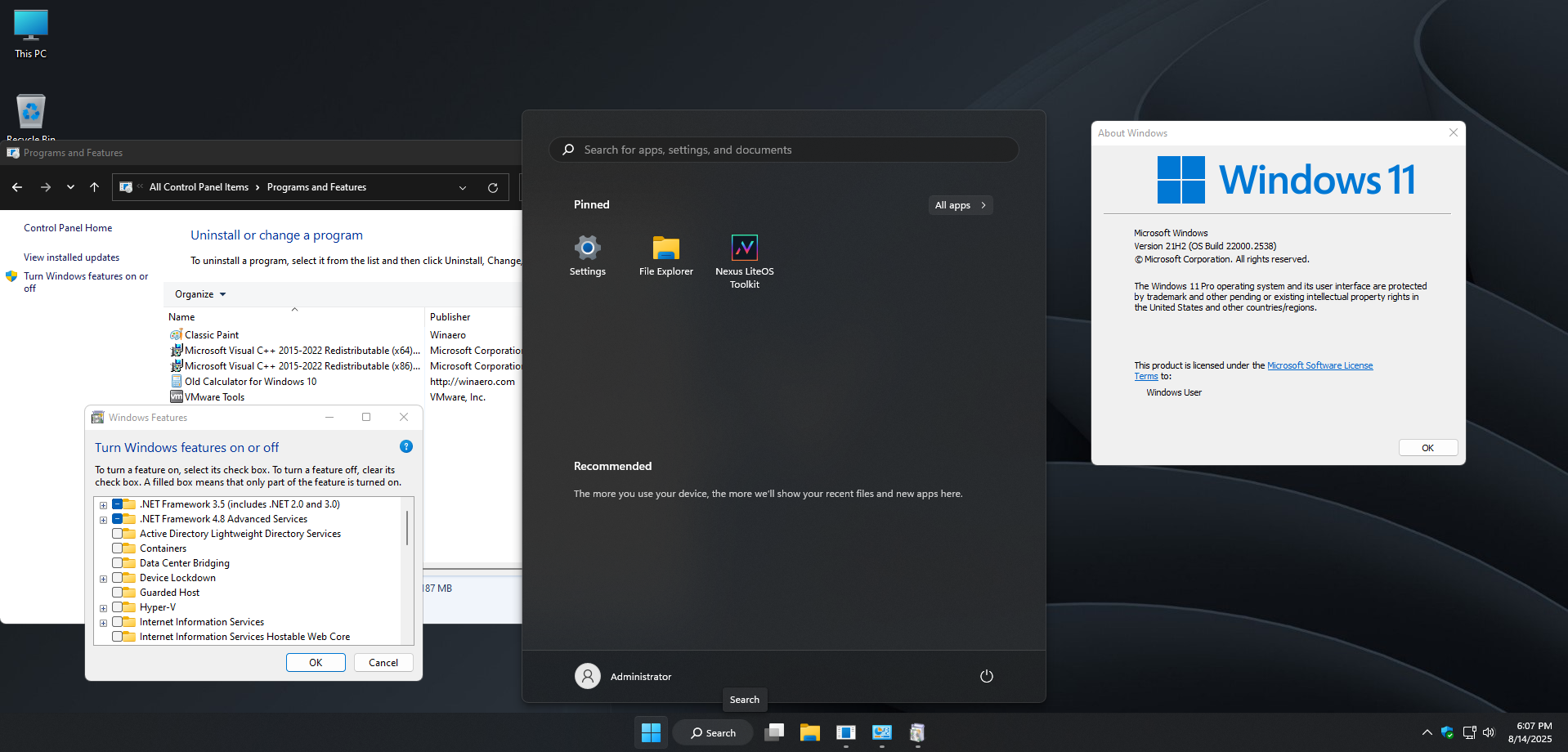
Task: Select the Classic Paint program icon
Action: click(176, 334)
